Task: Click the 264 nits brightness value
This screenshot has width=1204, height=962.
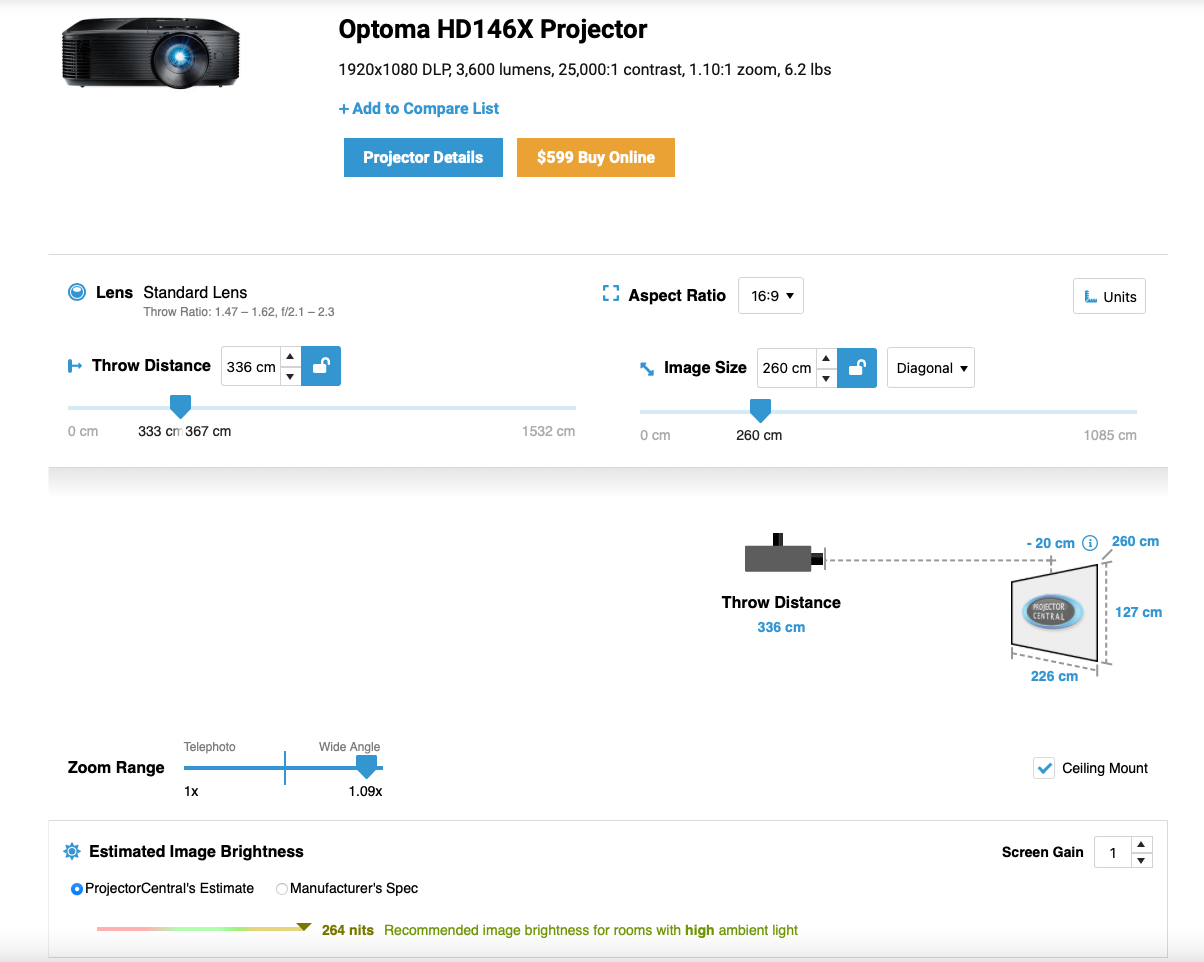Action: (x=348, y=930)
